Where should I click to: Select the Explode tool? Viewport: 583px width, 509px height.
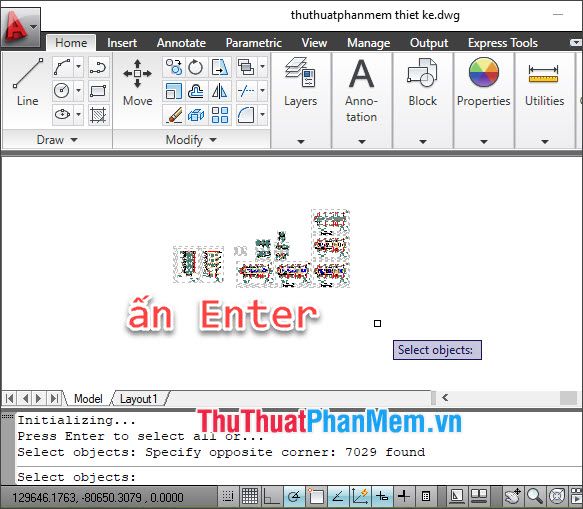click(196, 115)
